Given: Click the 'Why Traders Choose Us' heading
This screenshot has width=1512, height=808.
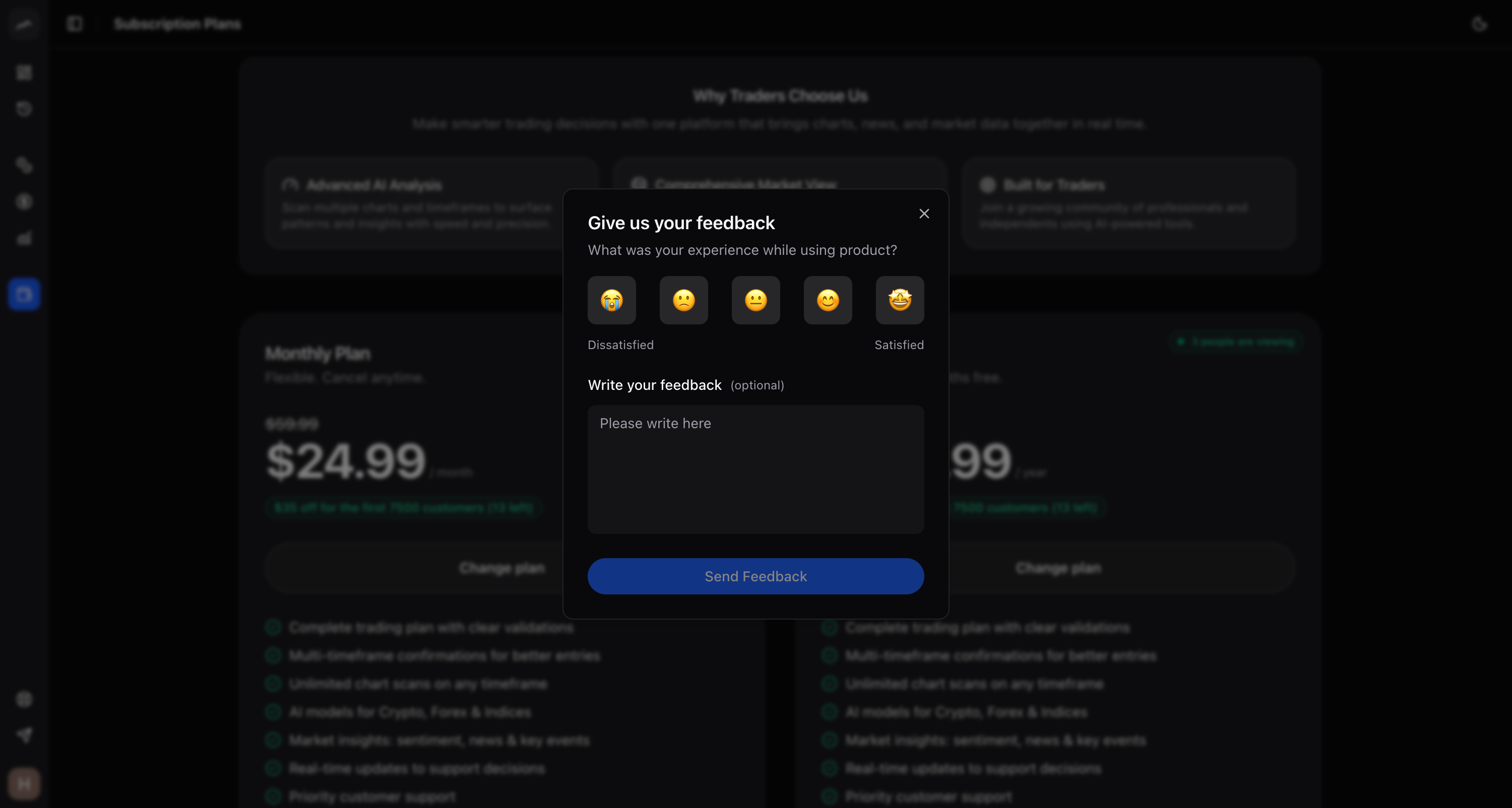Looking at the screenshot, I should click(780, 96).
